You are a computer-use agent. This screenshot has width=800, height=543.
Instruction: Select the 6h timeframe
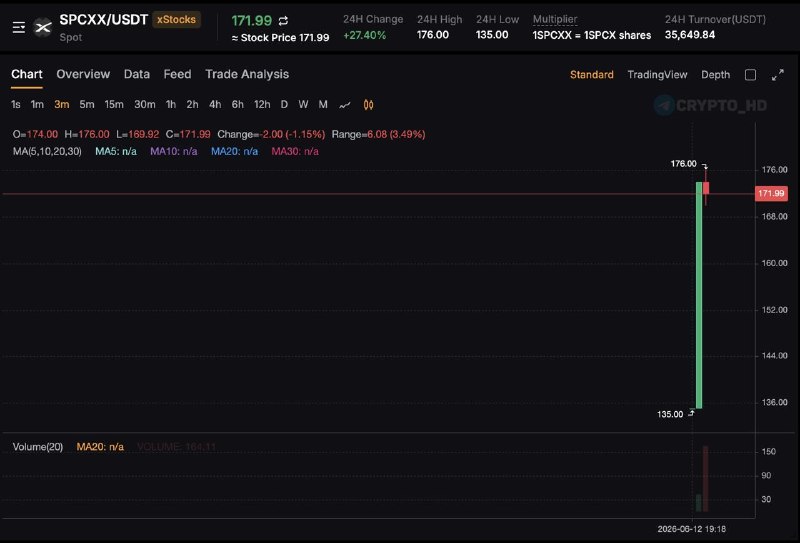pyautogui.click(x=237, y=105)
